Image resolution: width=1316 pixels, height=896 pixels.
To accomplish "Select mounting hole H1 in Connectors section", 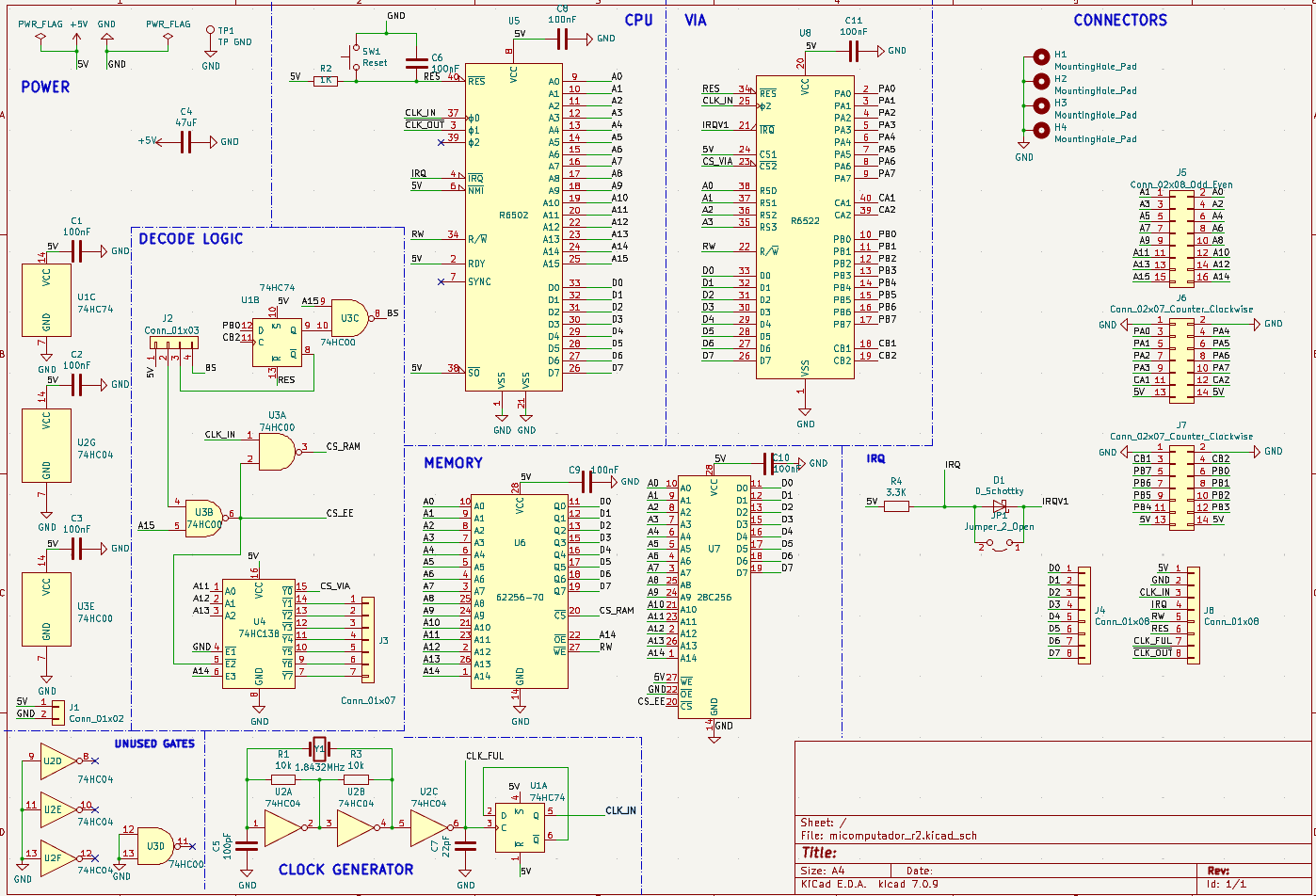I will click(x=1041, y=56).
